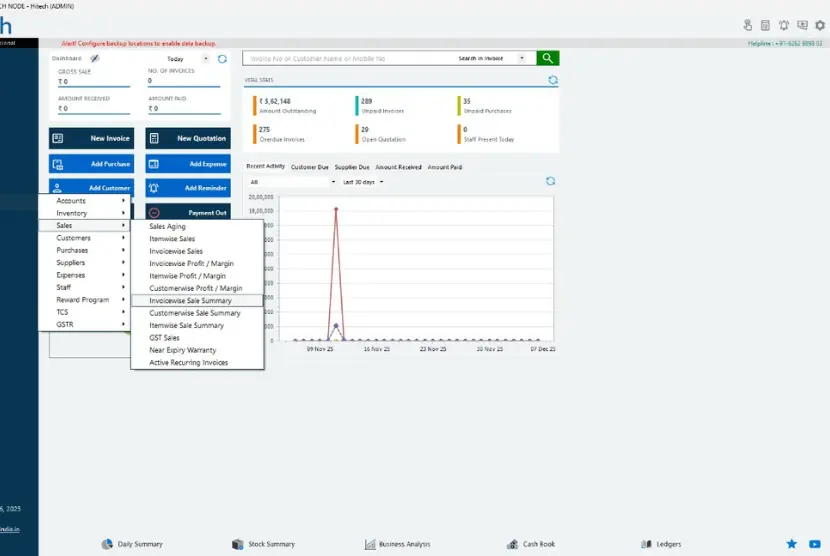
Task: Toggle dashboard visibility eye icon
Action: [x=95, y=59]
